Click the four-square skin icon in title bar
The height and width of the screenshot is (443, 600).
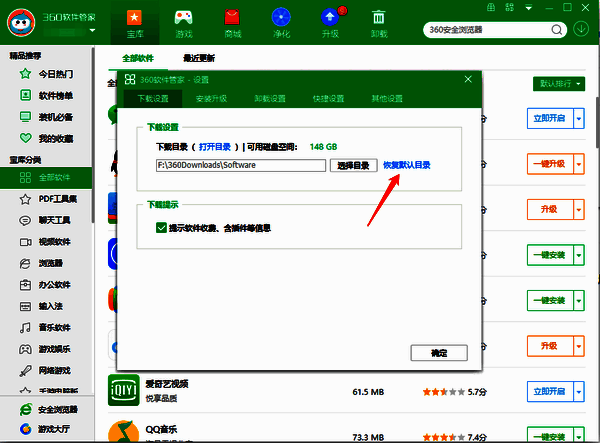[x=510, y=7]
